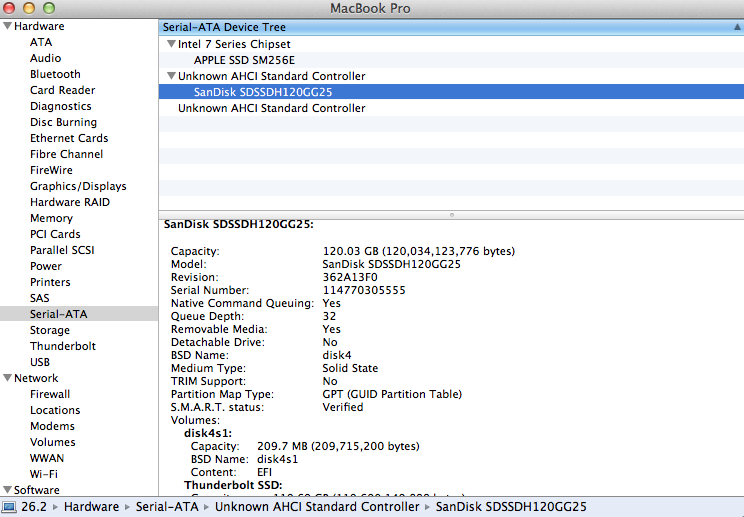Select Modems under Network
This screenshot has width=744, height=517.
[x=52, y=426]
